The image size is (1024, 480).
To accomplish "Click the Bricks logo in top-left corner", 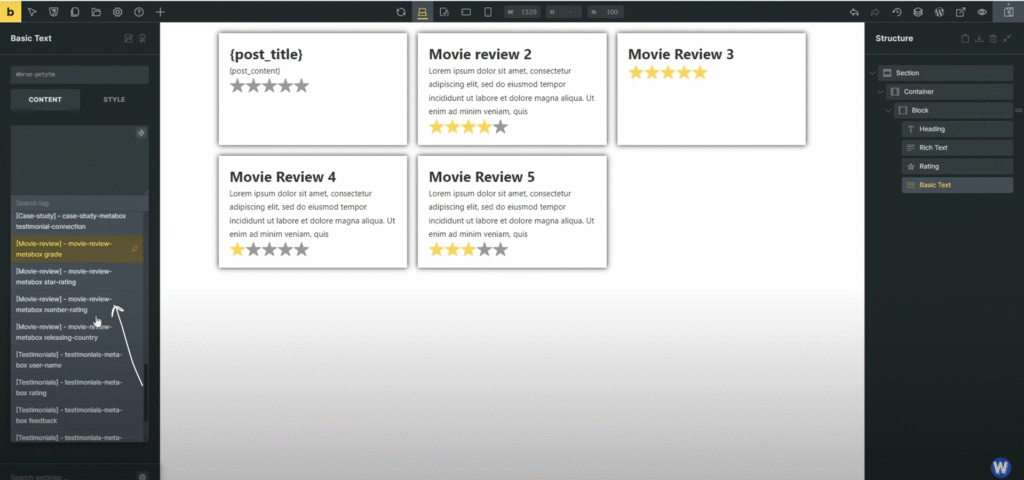I will pyautogui.click(x=10, y=11).
